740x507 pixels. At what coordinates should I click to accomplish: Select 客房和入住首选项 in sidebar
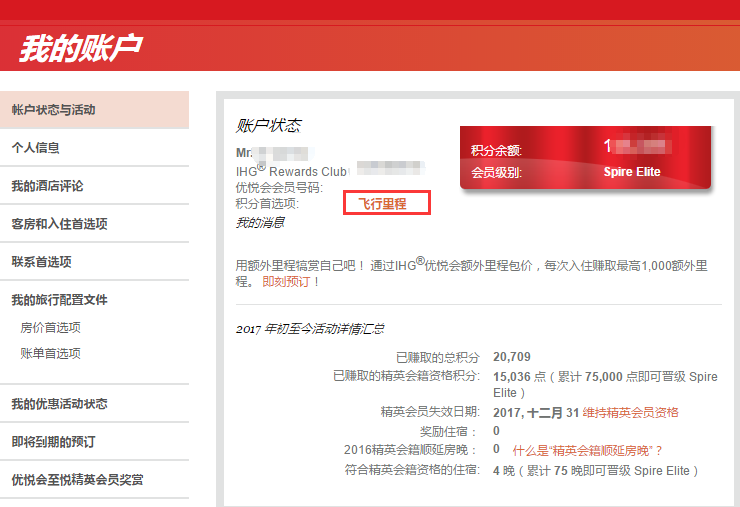[94, 224]
